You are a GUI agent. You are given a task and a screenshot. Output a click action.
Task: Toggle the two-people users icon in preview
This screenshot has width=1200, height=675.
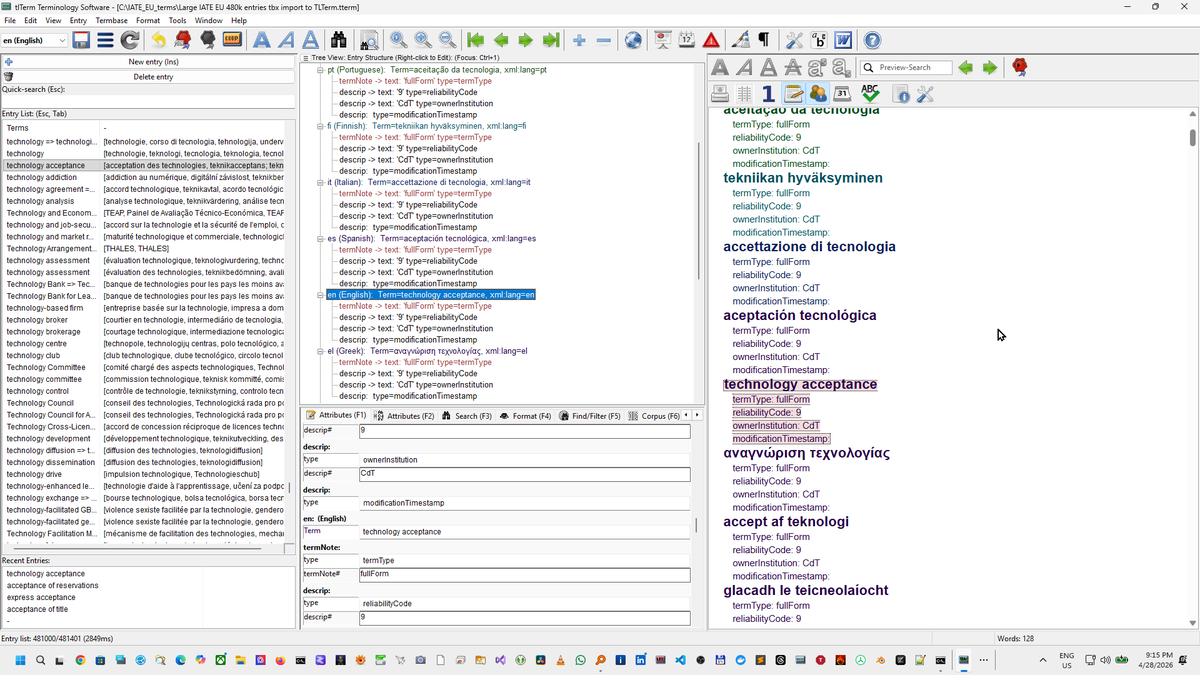tap(818, 93)
